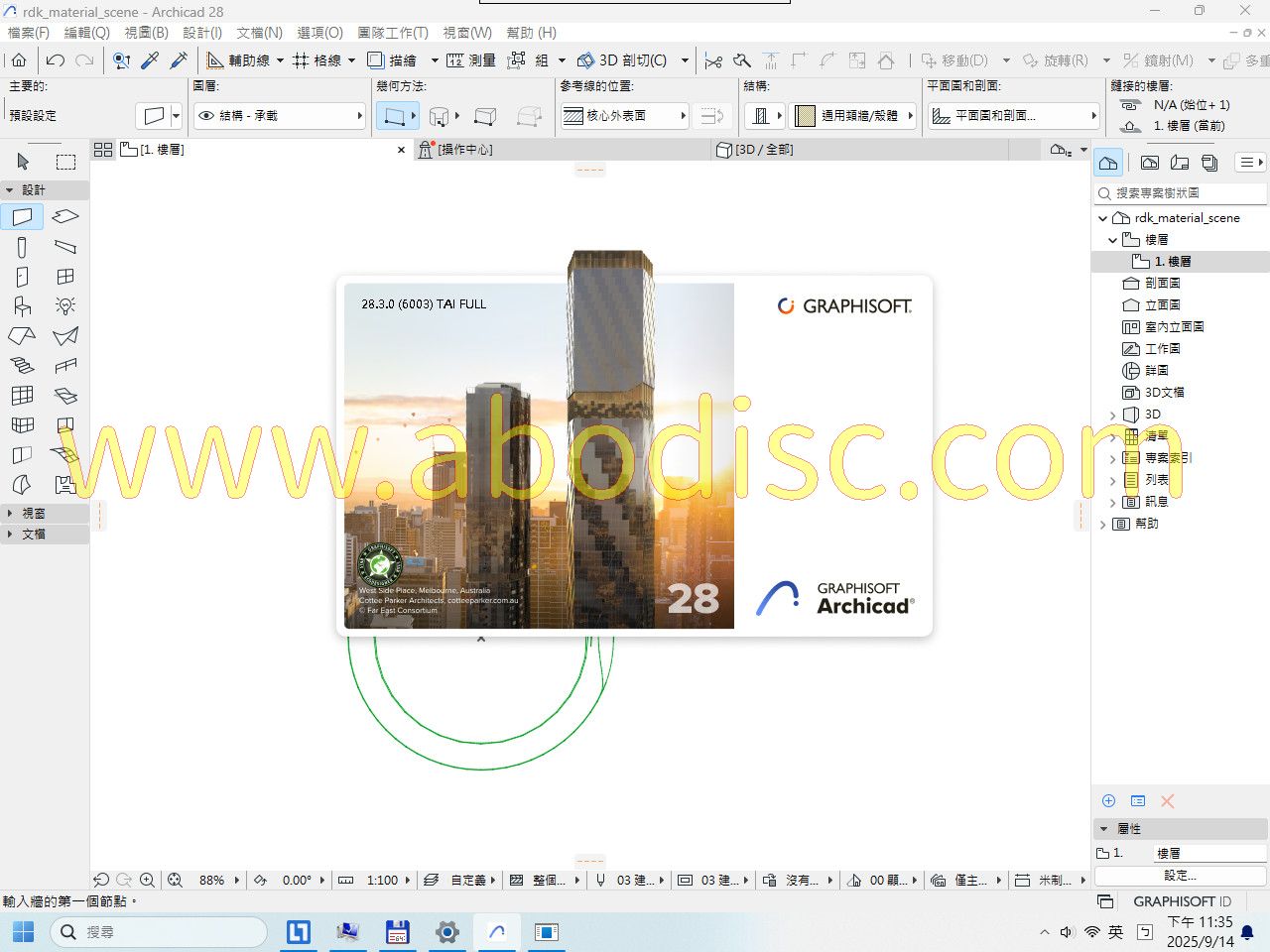The image size is (1270, 952).
Task: Select the Stair tool
Action: click(23, 366)
